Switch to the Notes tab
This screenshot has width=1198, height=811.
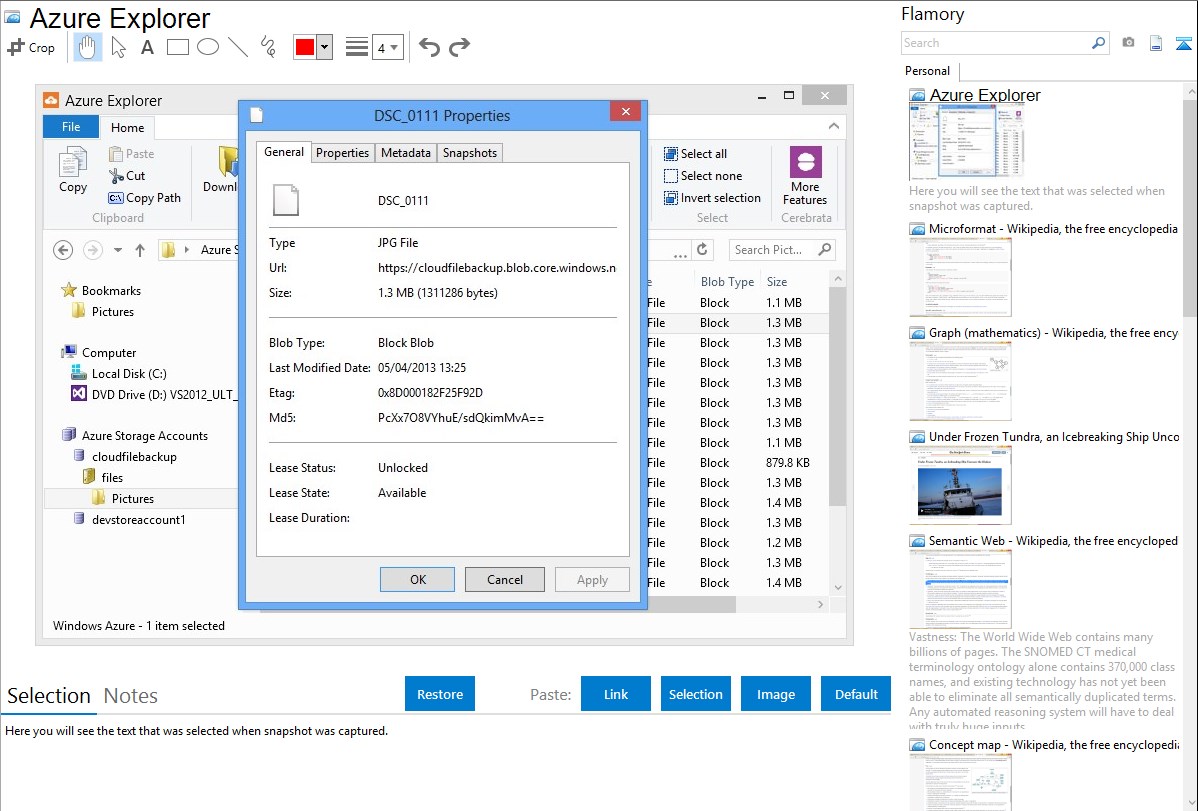(131, 696)
